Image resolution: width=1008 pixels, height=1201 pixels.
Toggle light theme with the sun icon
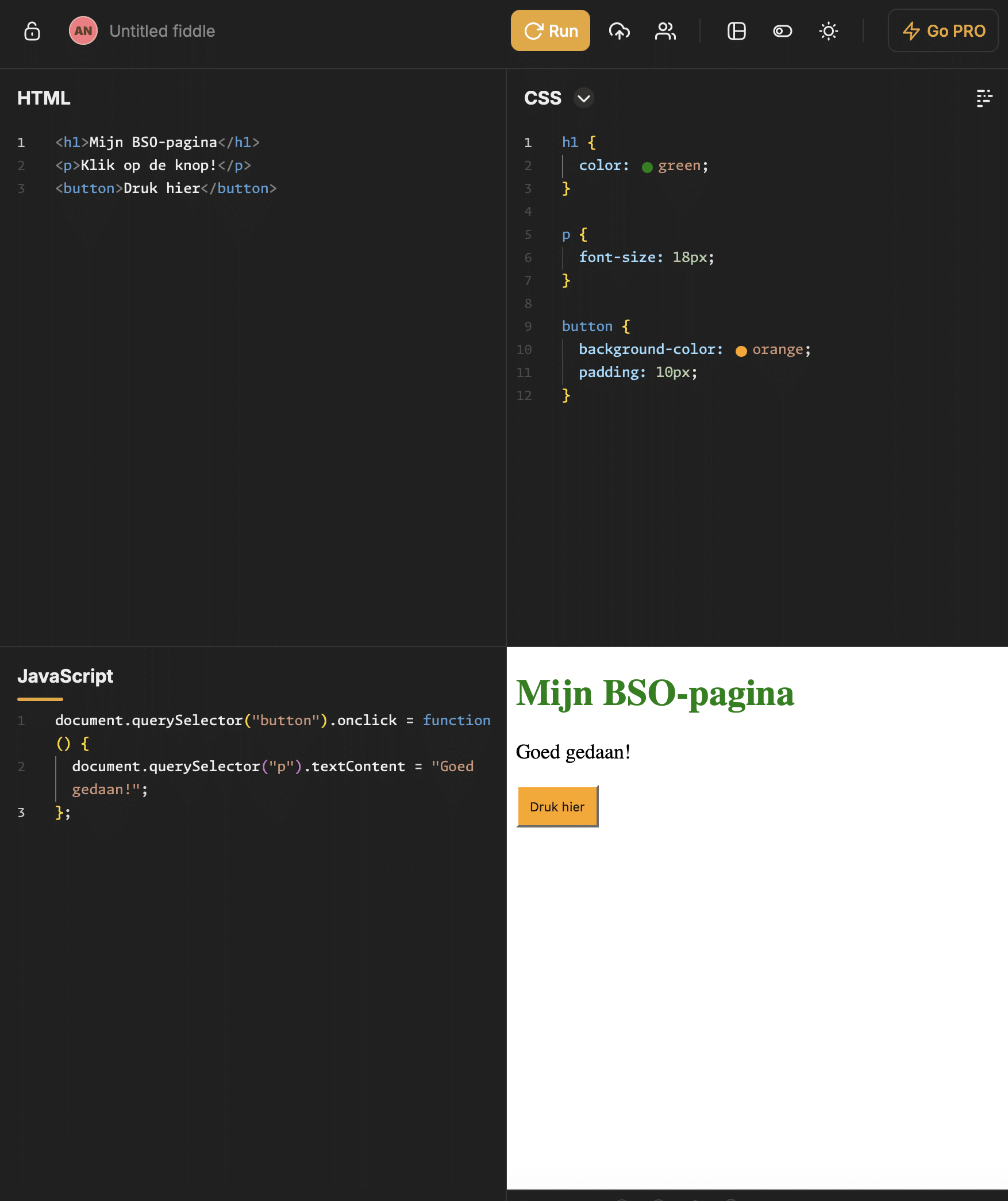click(828, 31)
